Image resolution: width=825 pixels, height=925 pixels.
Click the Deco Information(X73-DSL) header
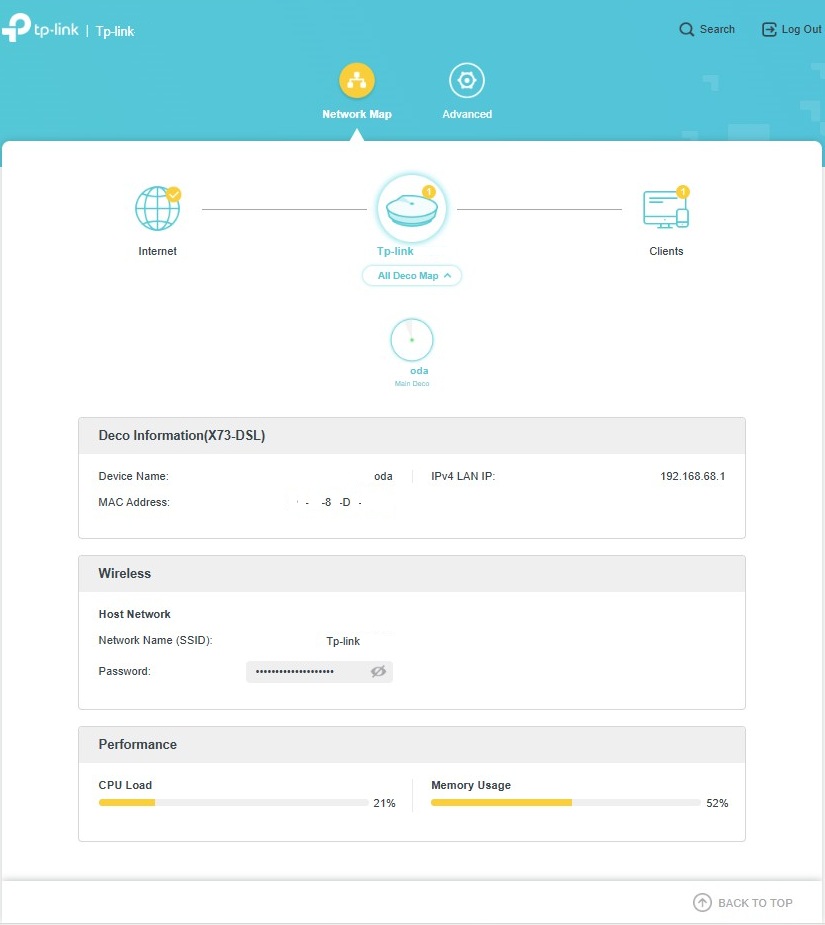(412, 435)
